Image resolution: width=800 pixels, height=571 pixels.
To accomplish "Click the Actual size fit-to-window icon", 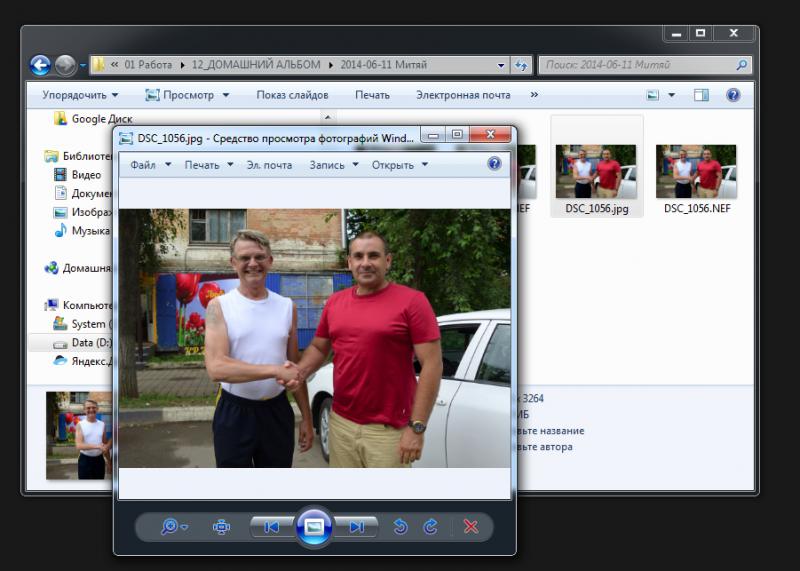I will pos(221,527).
